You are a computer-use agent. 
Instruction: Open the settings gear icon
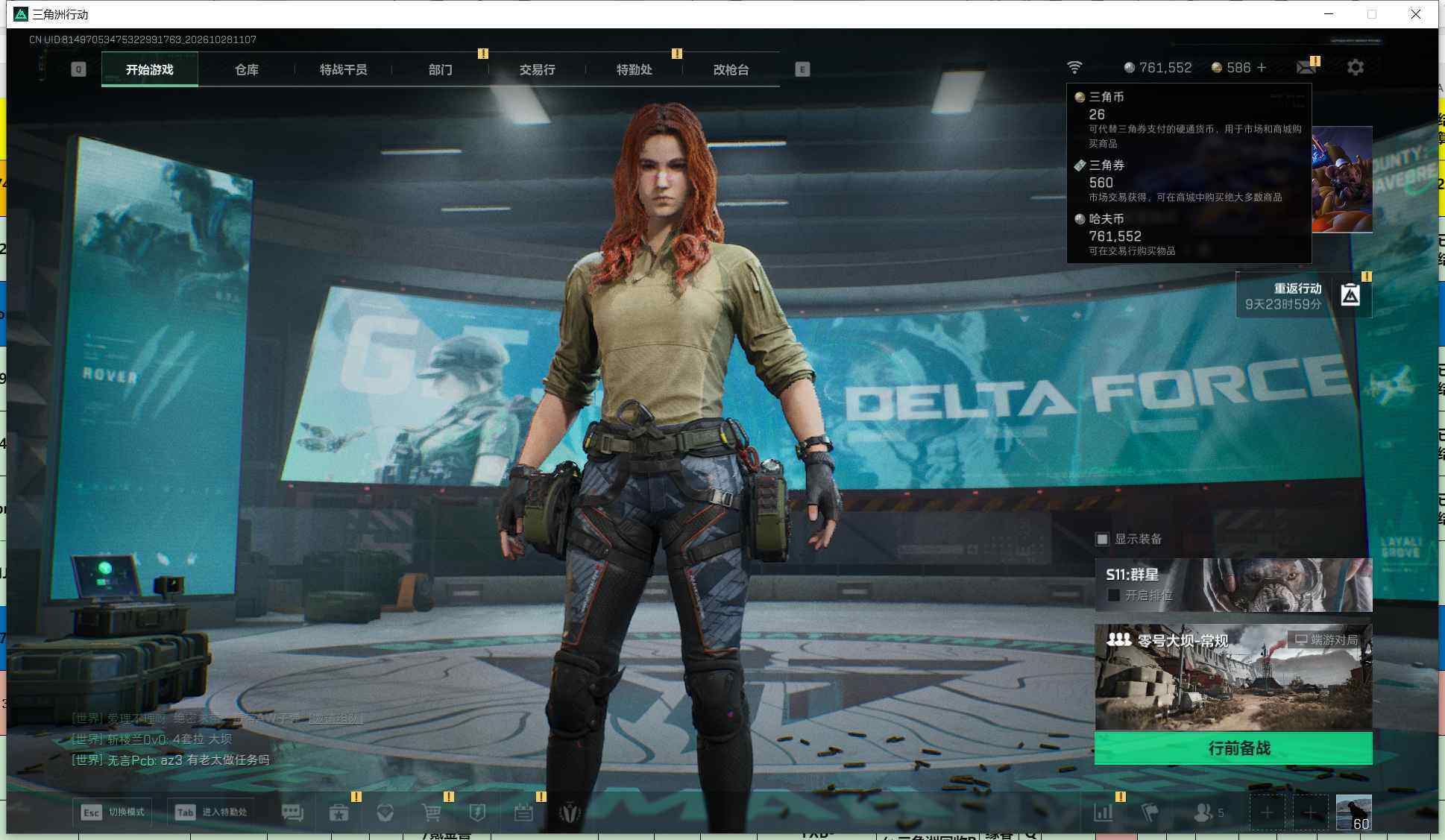(1356, 67)
